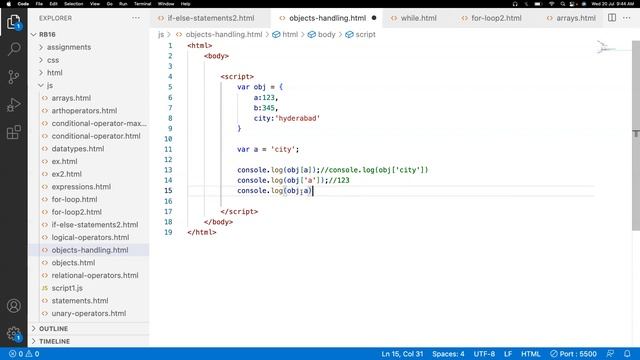This screenshot has height=360, width=640.
Task: Click the minimap preview
Action: pyautogui.click(x=613, y=48)
